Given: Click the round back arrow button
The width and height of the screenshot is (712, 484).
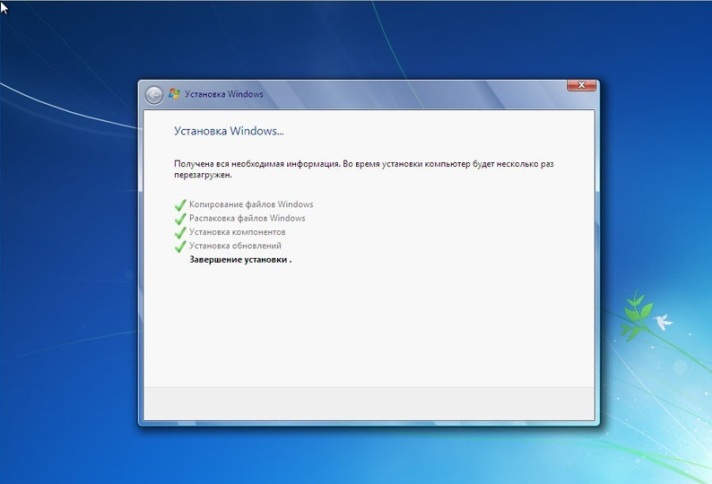Looking at the screenshot, I should tap(154, 95).
